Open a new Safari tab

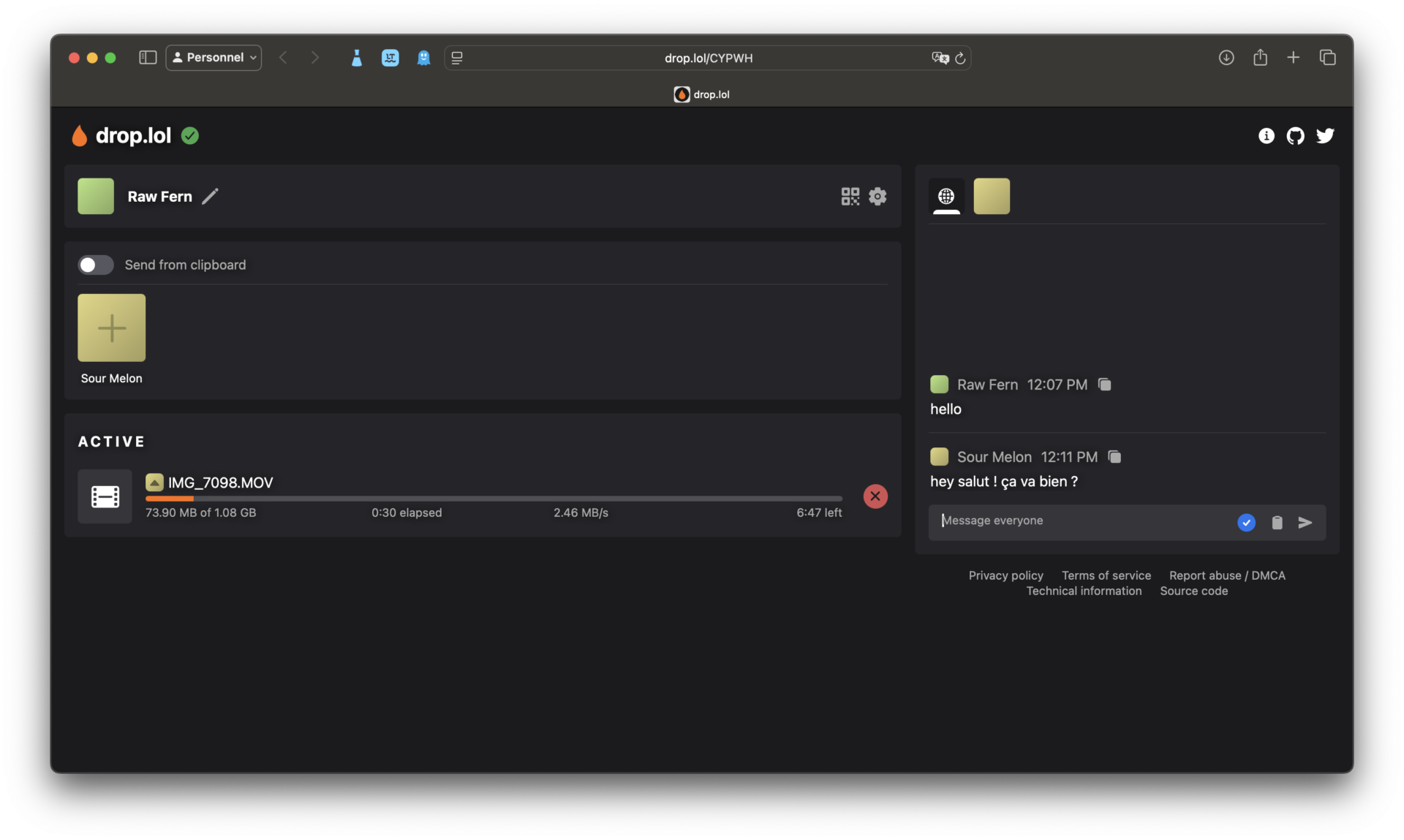[1293, 57]
